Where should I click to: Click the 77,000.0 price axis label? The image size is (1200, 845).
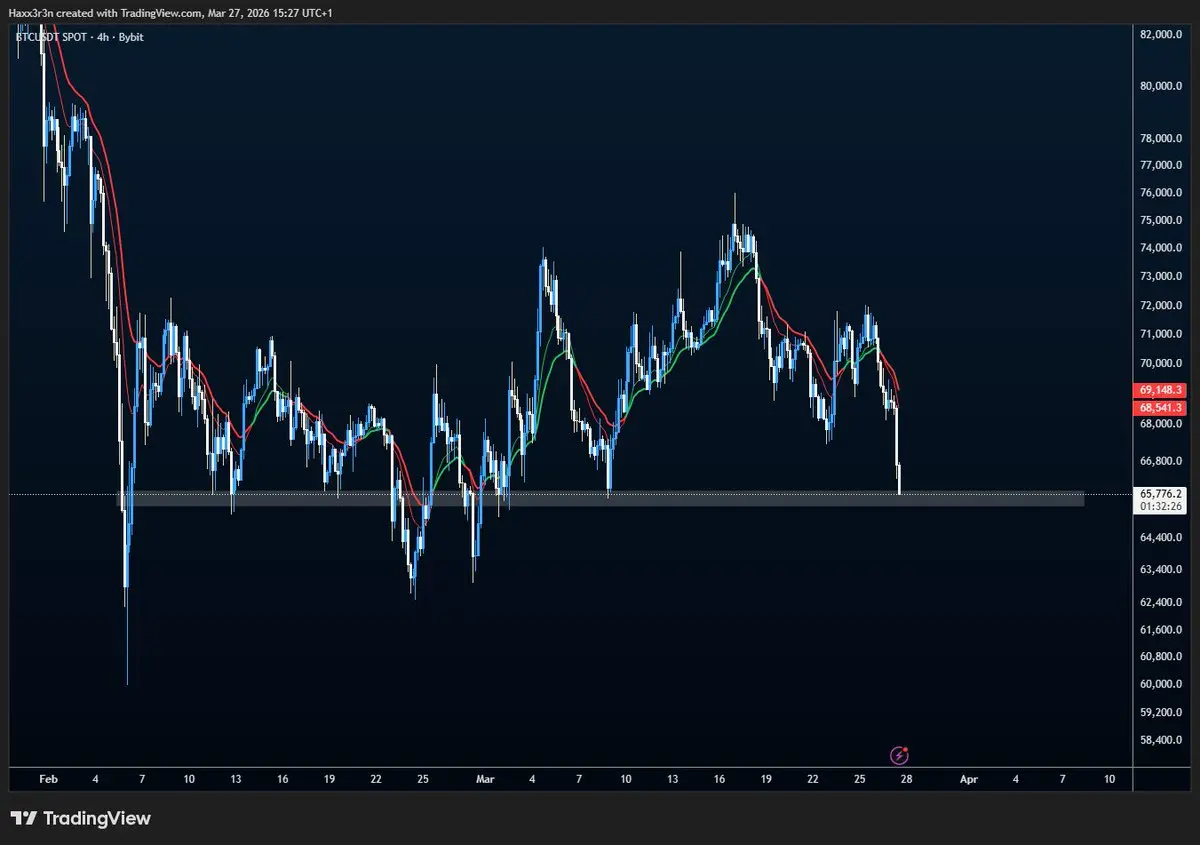click(1160, 166)
